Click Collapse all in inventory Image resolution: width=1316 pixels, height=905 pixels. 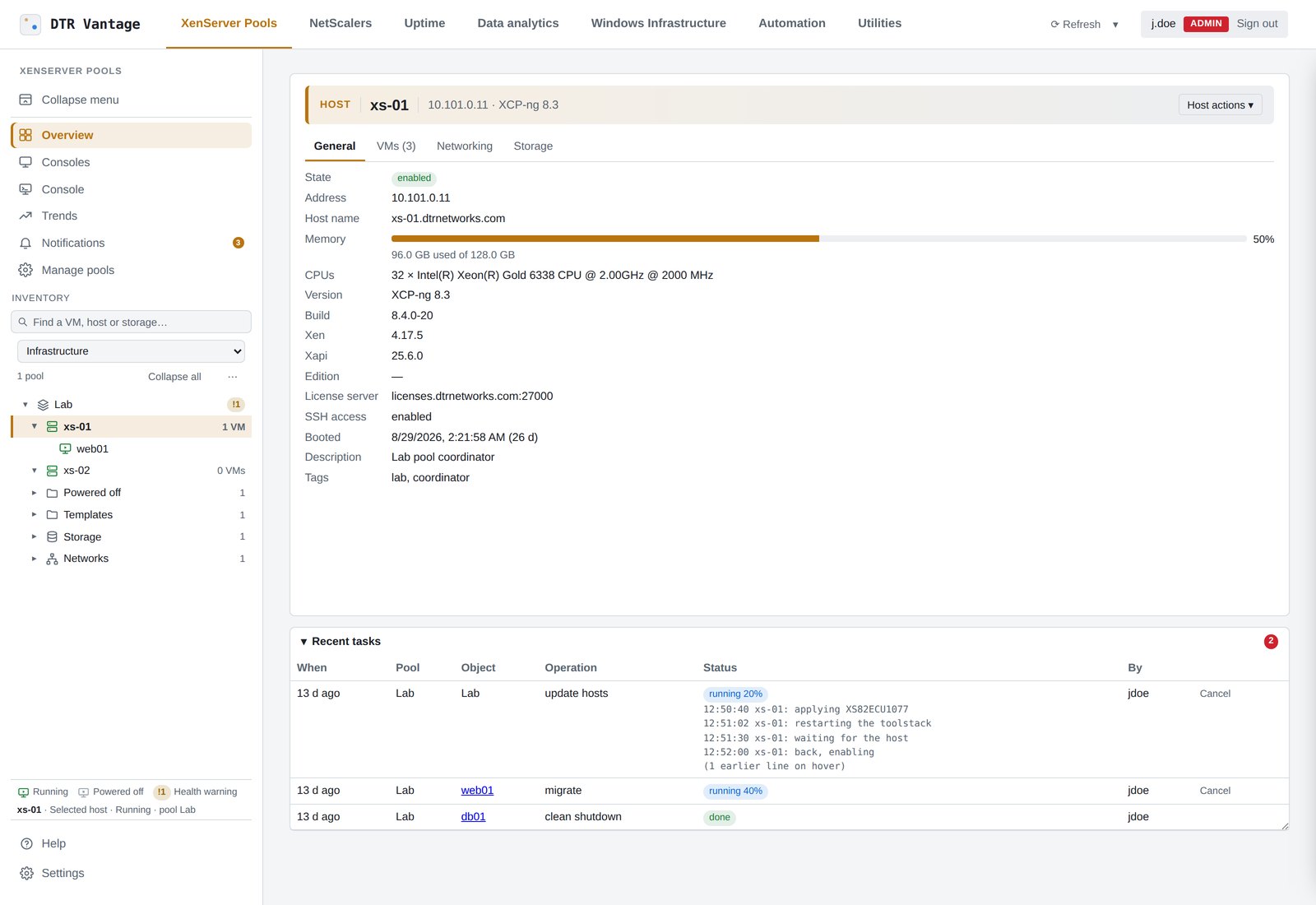(x=174, y=377)
